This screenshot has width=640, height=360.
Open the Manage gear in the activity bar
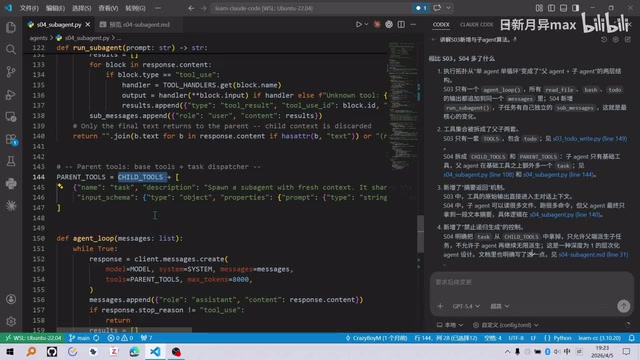pos(11,322)
